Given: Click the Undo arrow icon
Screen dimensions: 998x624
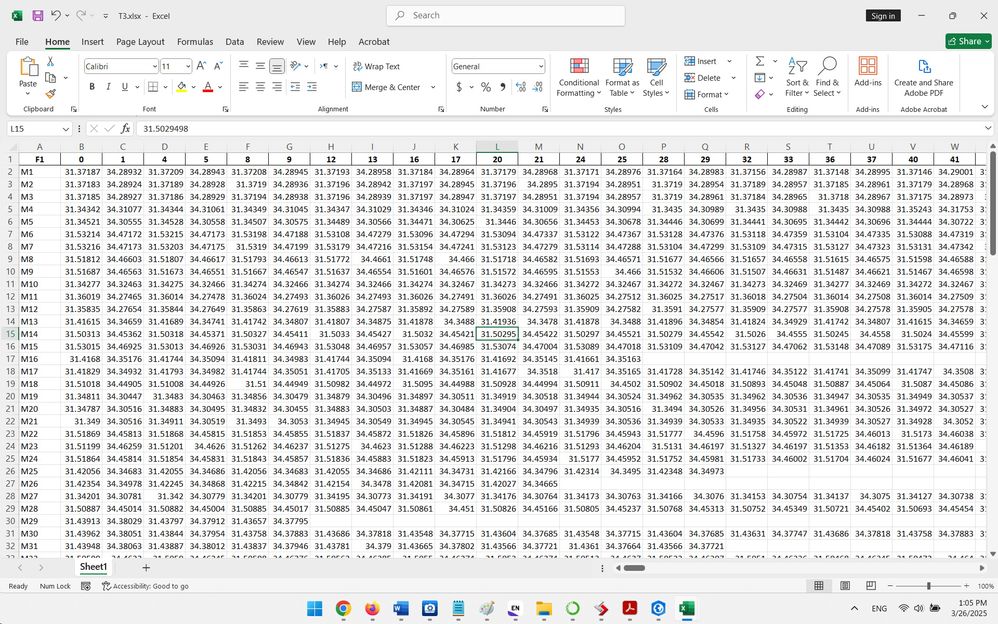Looking at the screenshot, I should point(56,15).
